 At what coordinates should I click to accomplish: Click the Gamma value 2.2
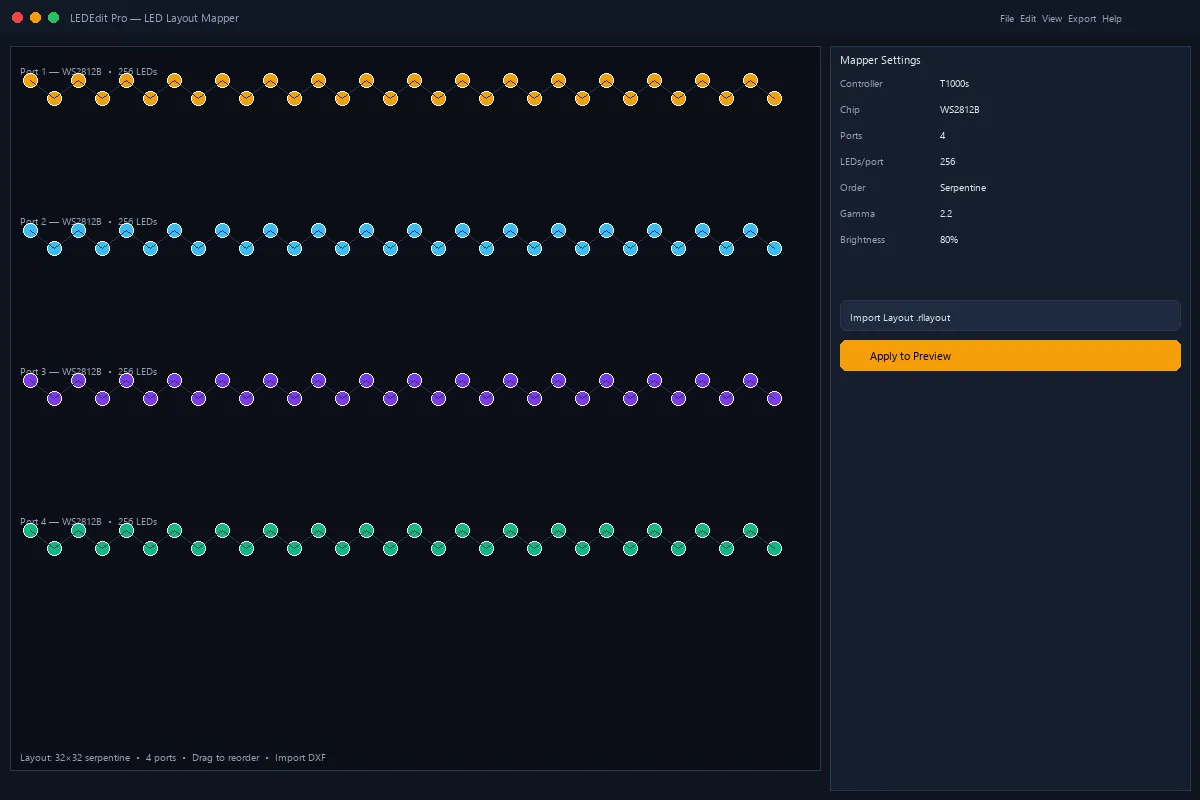click(x=946, y=214)
